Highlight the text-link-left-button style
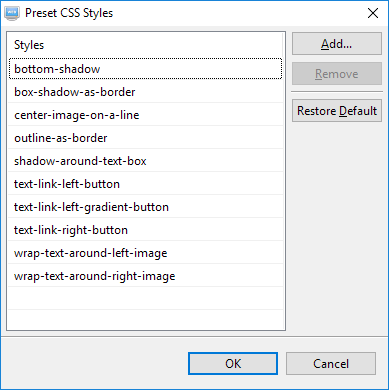The image size is (389, 390). (145, 184)
